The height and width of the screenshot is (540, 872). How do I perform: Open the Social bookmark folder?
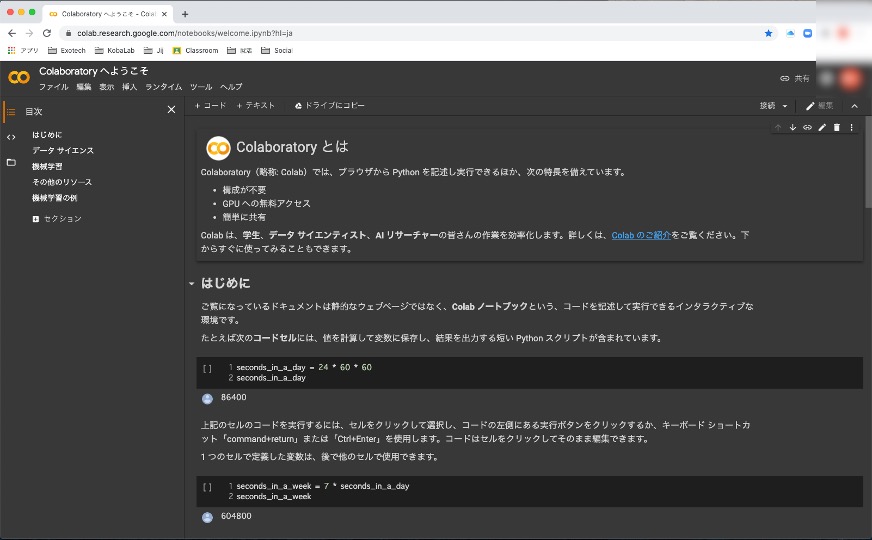tap(276, 51)
